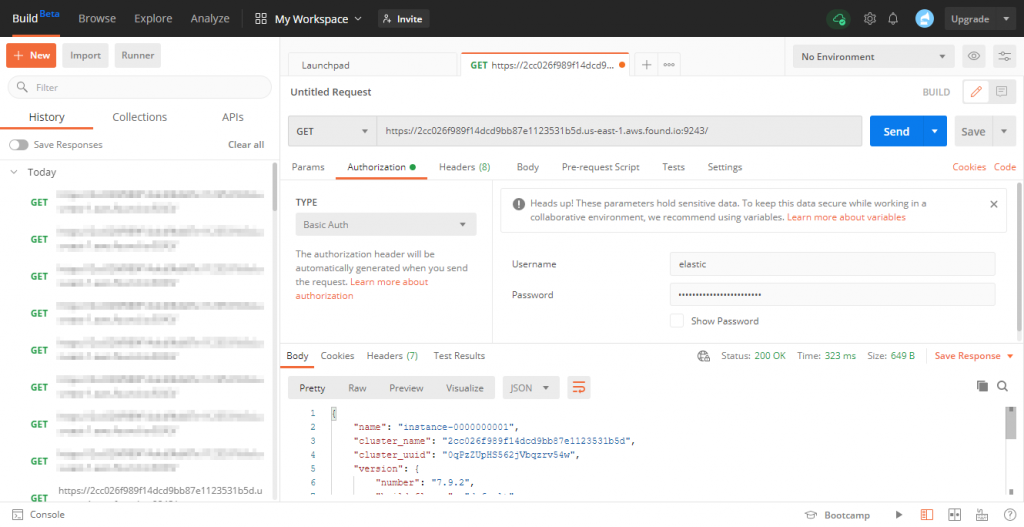Screen dimensions: 1024x527
Task: Enable the Show Password checkbox
Action: click(x=677, y=321)
